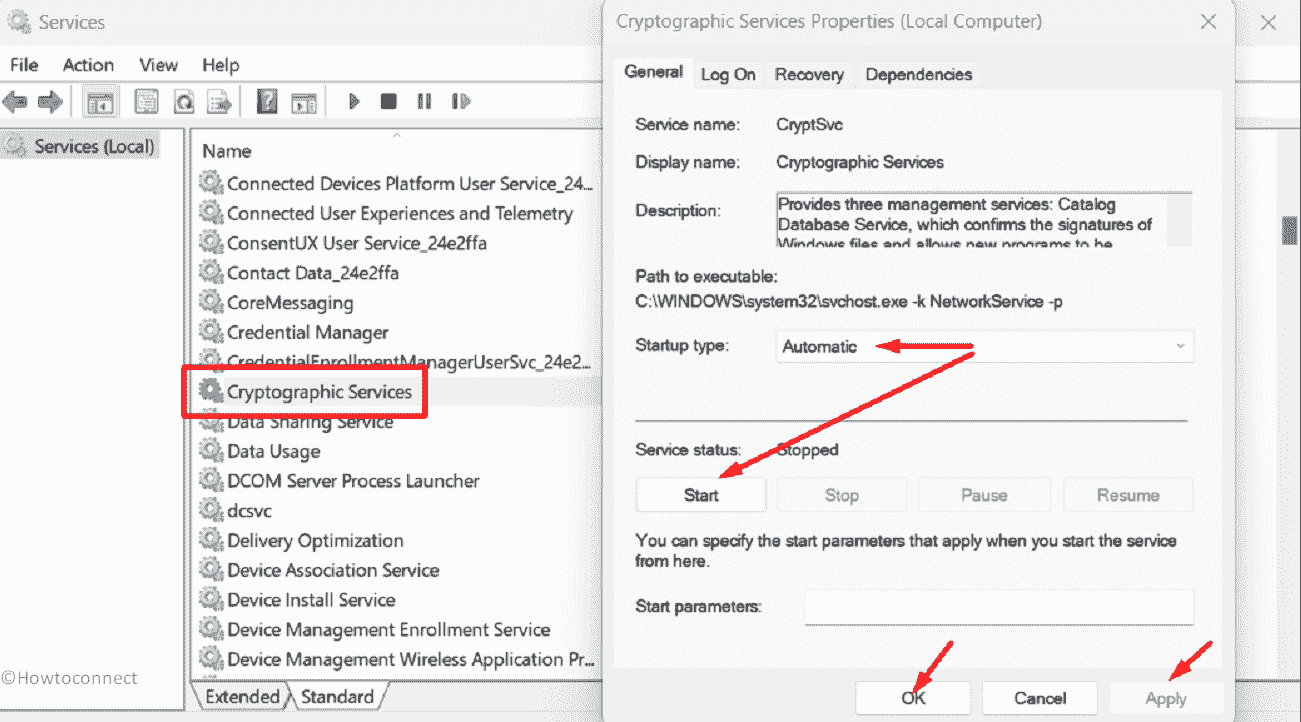Click the Forward arrow in the toolbar
This screenshot has height=722, width=1301.
coord(49,101)
